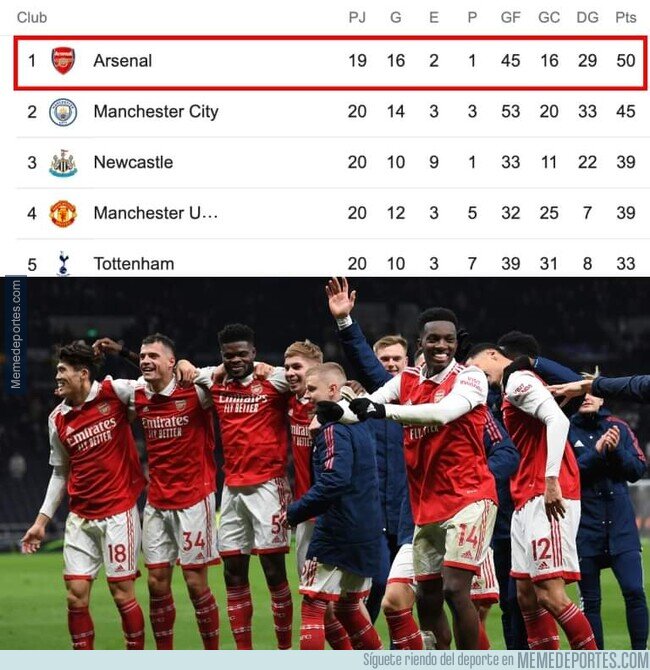Open the Arsenal team name link
This screenshot has width=650, height=670.
[123, 61]
